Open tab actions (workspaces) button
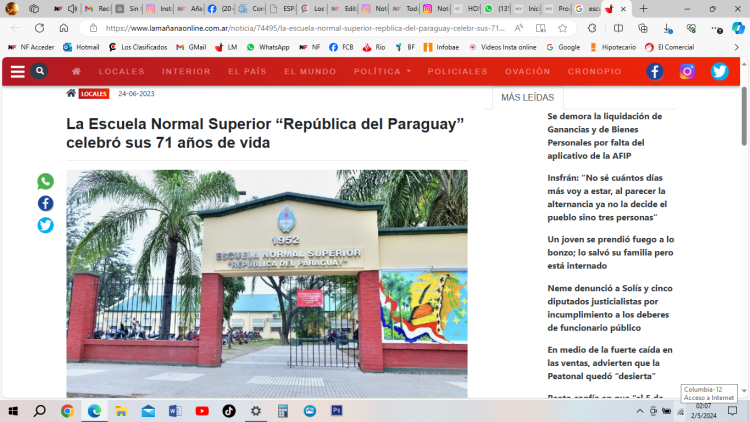This screenshot has width=750, height=422. click(34, 9)
